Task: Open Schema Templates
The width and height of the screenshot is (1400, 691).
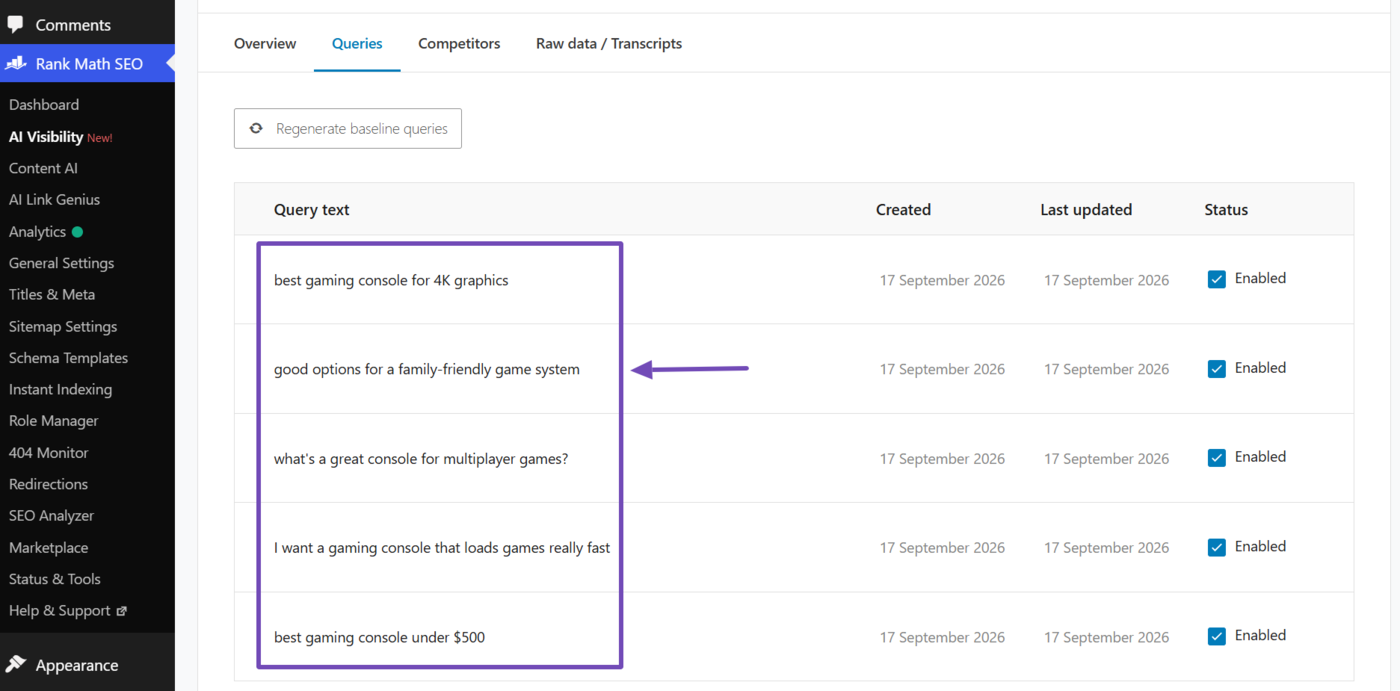Action: (x=68, y=358)
